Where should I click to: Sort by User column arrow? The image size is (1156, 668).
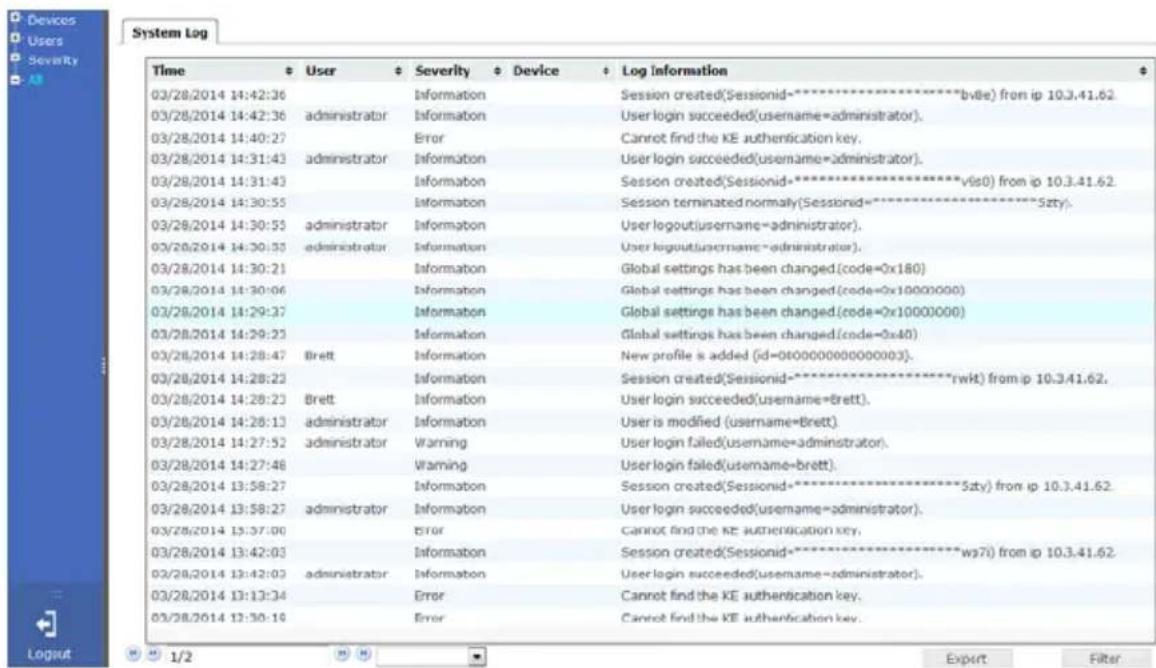pyautogui.click(x=398, y=71)
